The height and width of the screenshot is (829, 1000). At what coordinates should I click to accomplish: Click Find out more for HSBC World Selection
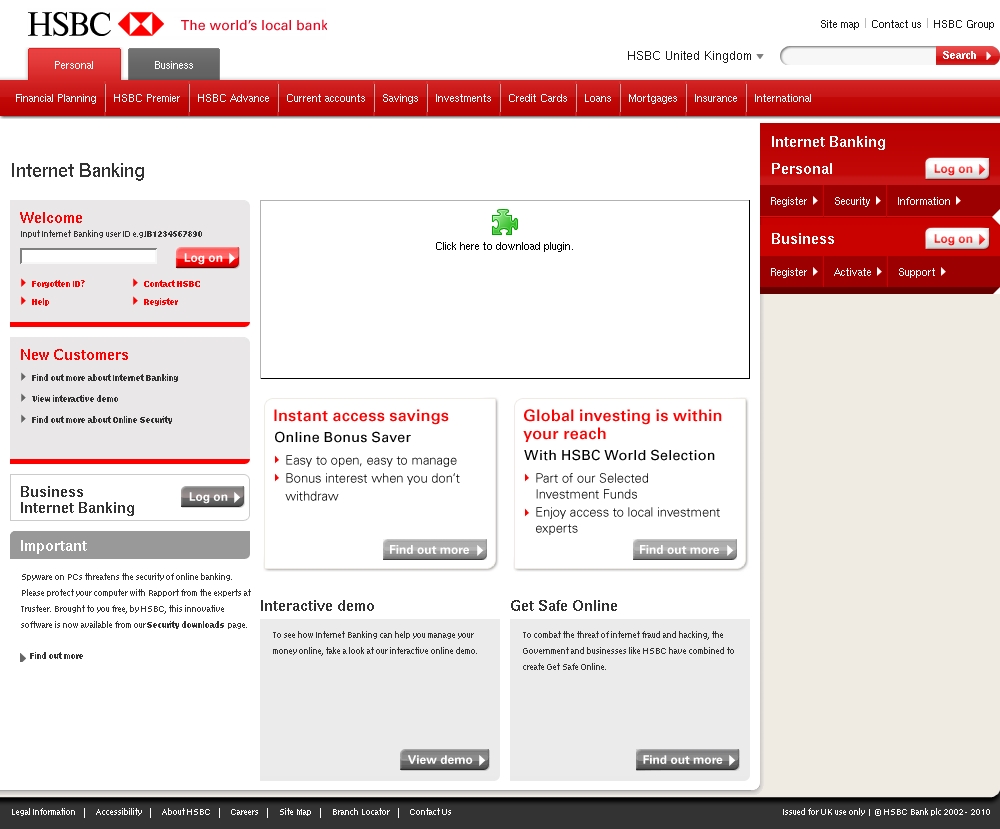click(684, 550)
